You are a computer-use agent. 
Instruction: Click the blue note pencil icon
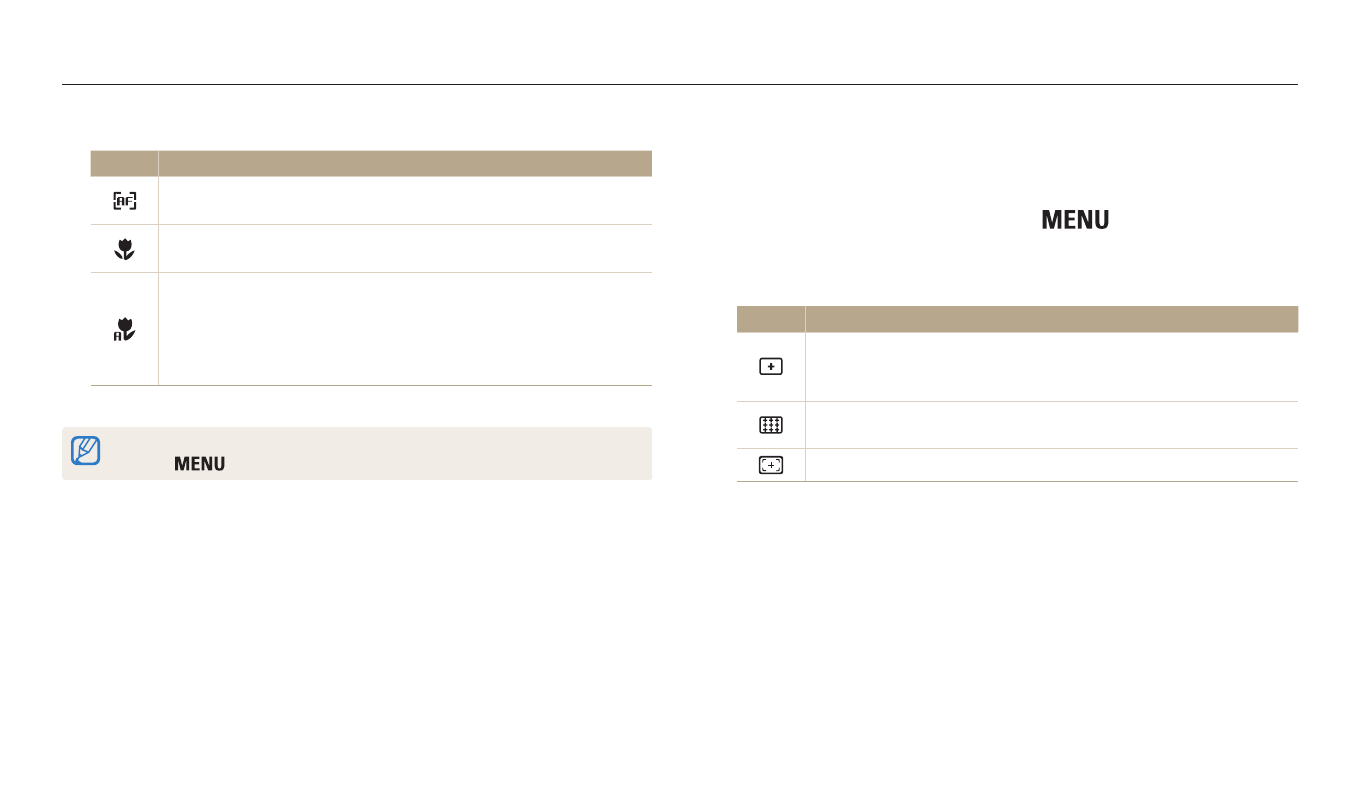(86, 452)
